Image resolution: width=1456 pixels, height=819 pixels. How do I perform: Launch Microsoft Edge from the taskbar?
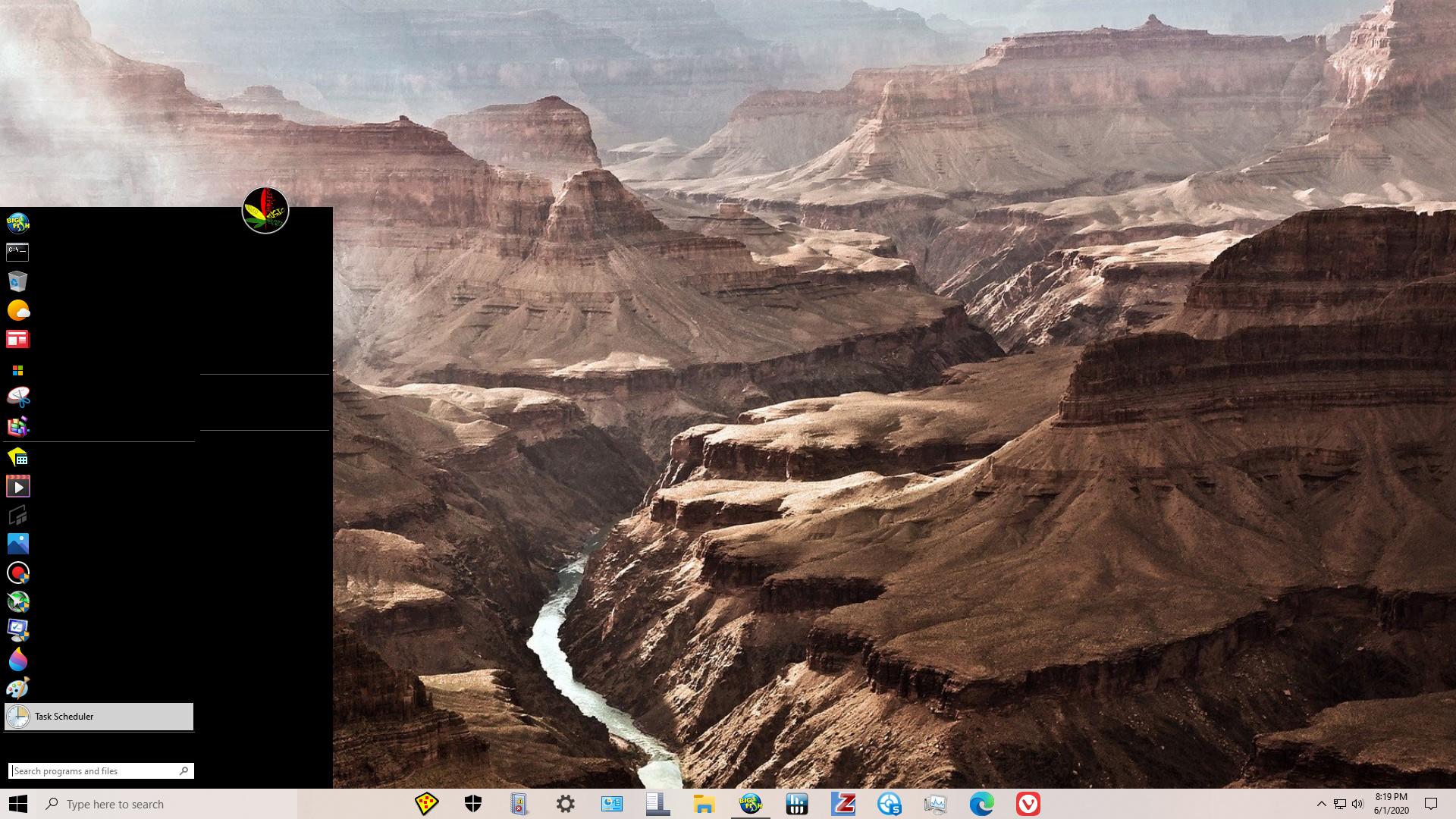(x=981, y=804)
